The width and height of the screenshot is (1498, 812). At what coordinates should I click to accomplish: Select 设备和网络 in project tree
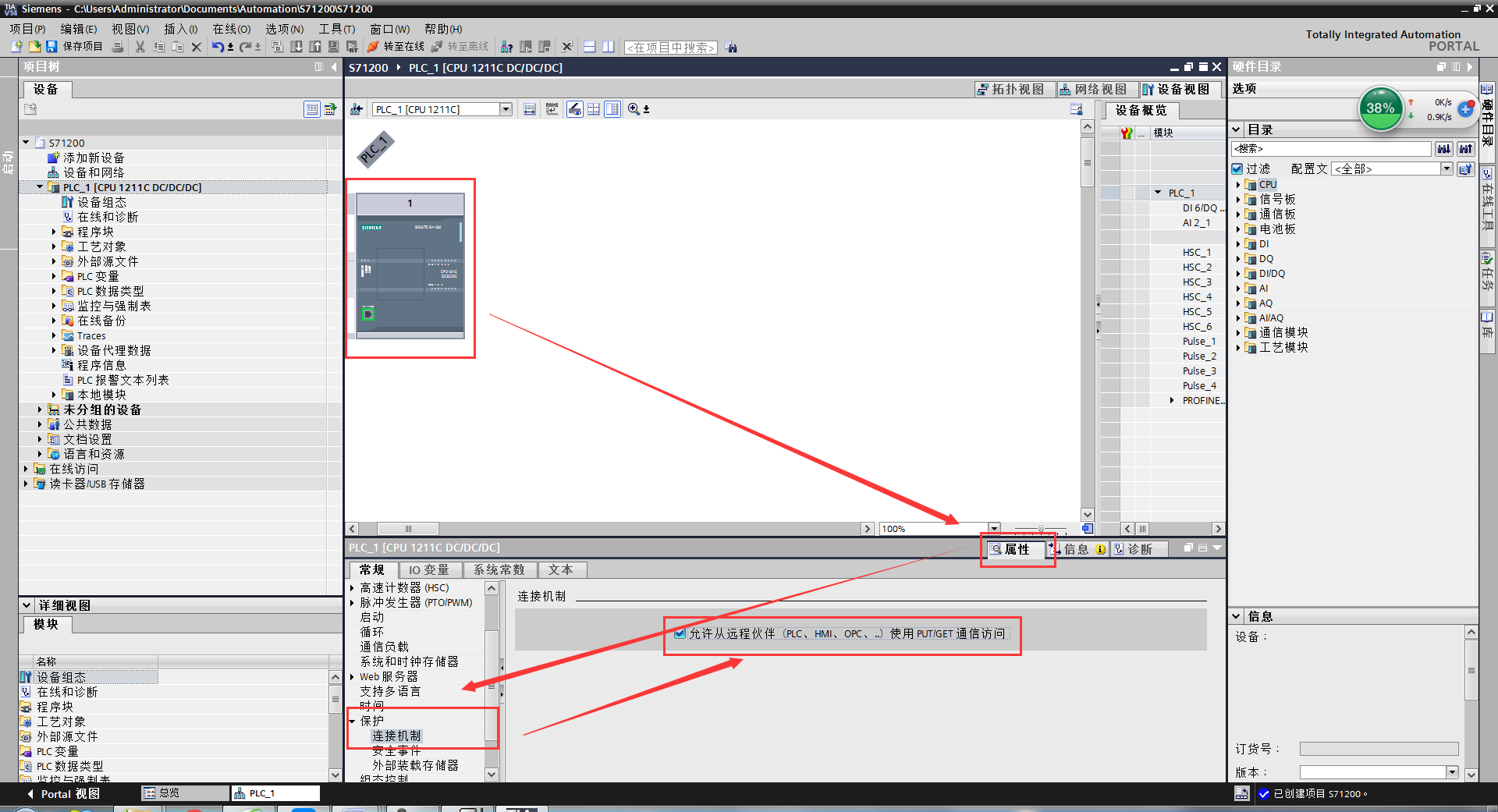coord(94,172)
